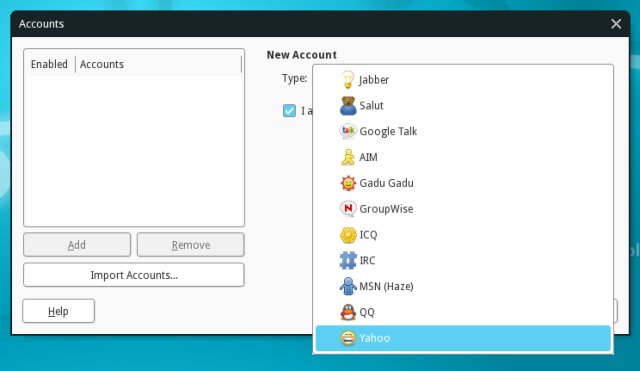Select Jabber from the type list
Image resolution: width=640 pixels, height=371 pixels.
pos(463,80)
